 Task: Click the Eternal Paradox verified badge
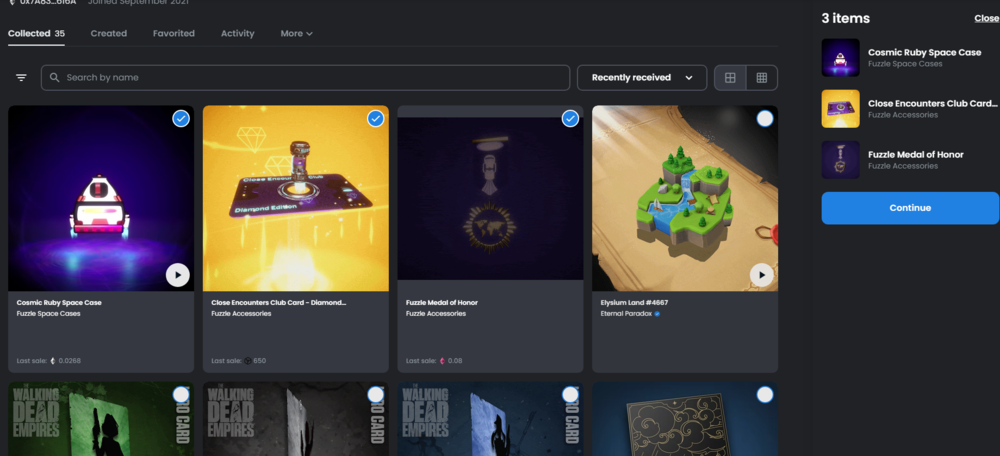[657, 314]
